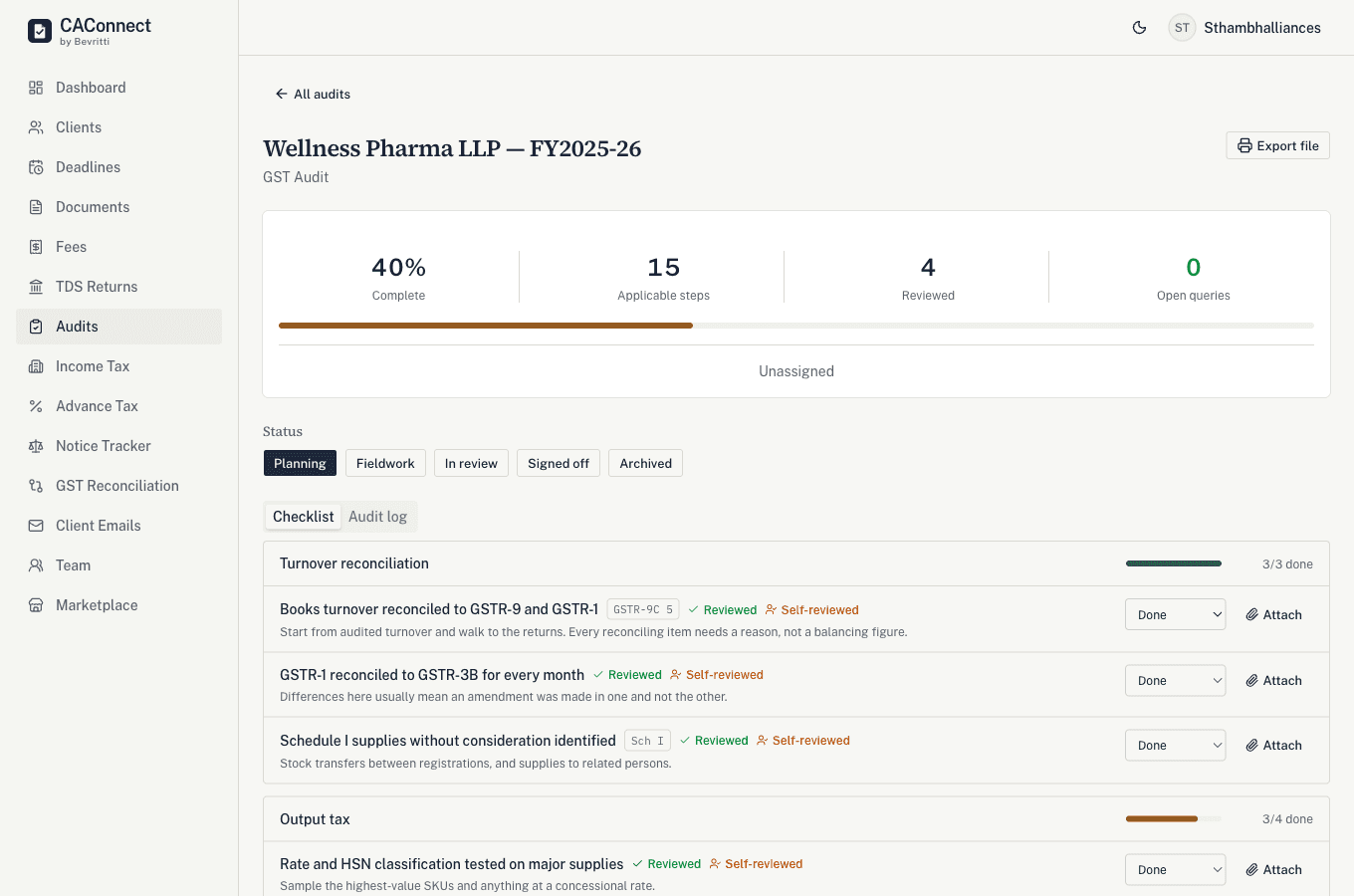Click the Sthambhalliances account name

pos(1262,28)
